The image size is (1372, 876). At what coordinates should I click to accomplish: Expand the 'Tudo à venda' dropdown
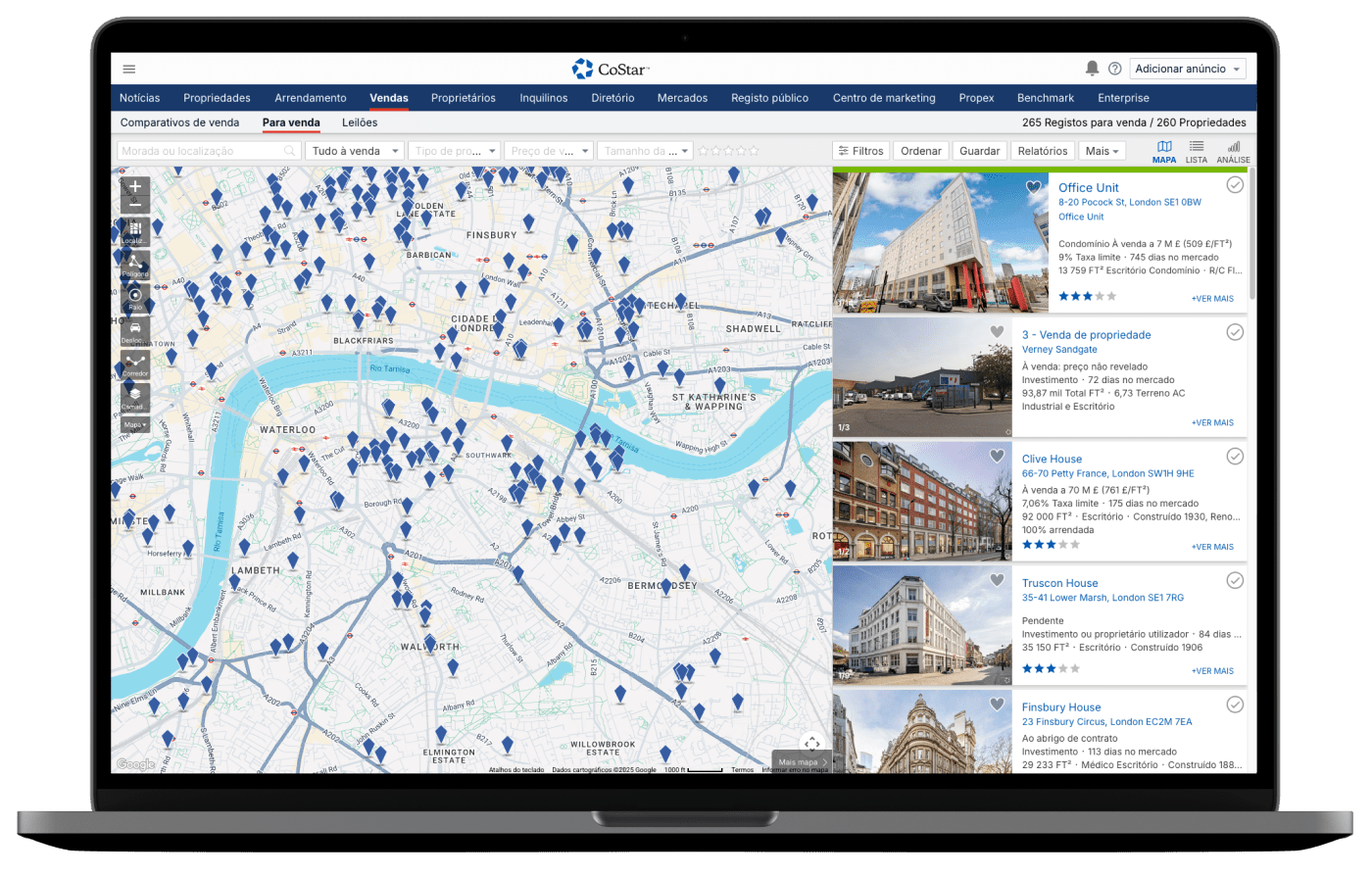pos(355,151)
